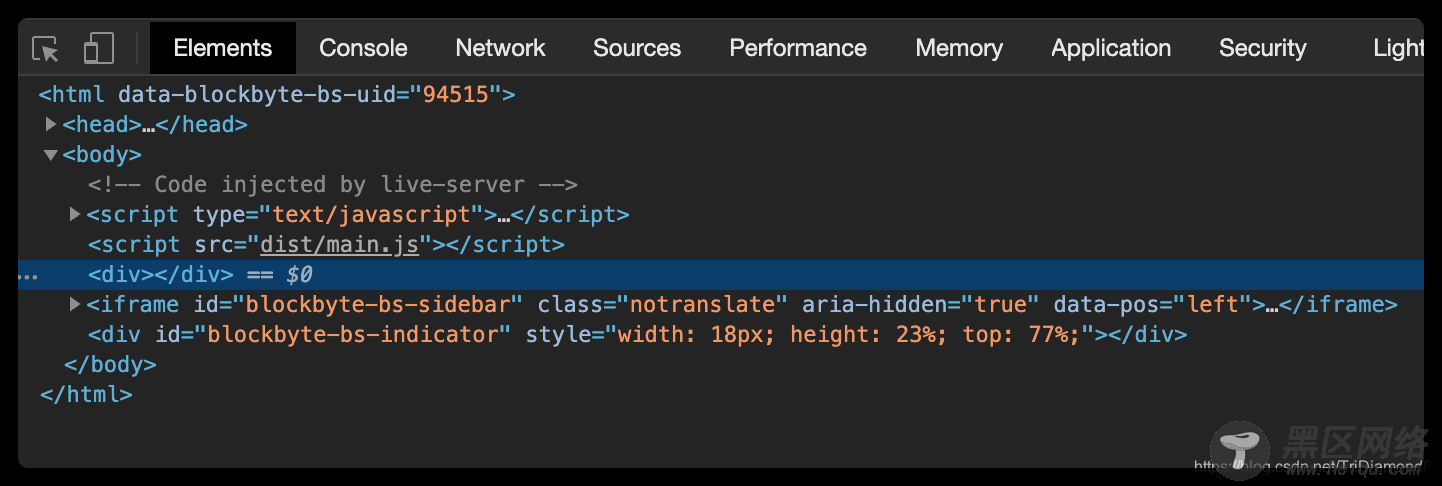Open the dist/main.js source link
Viewport: 1442px width, 486px height.
point(339,244)
